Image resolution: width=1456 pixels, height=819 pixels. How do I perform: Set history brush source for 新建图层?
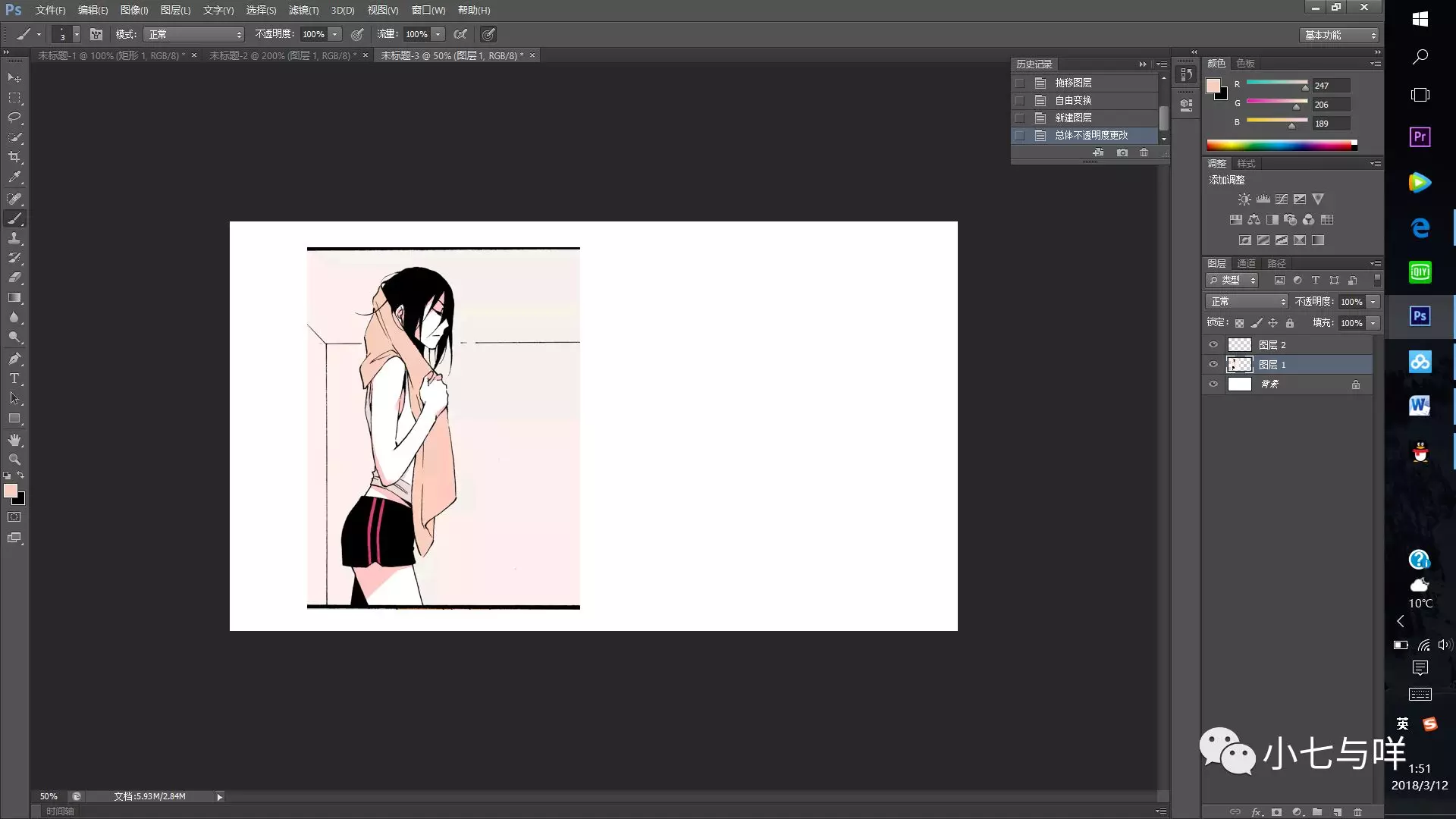[x=1020, y=118]
